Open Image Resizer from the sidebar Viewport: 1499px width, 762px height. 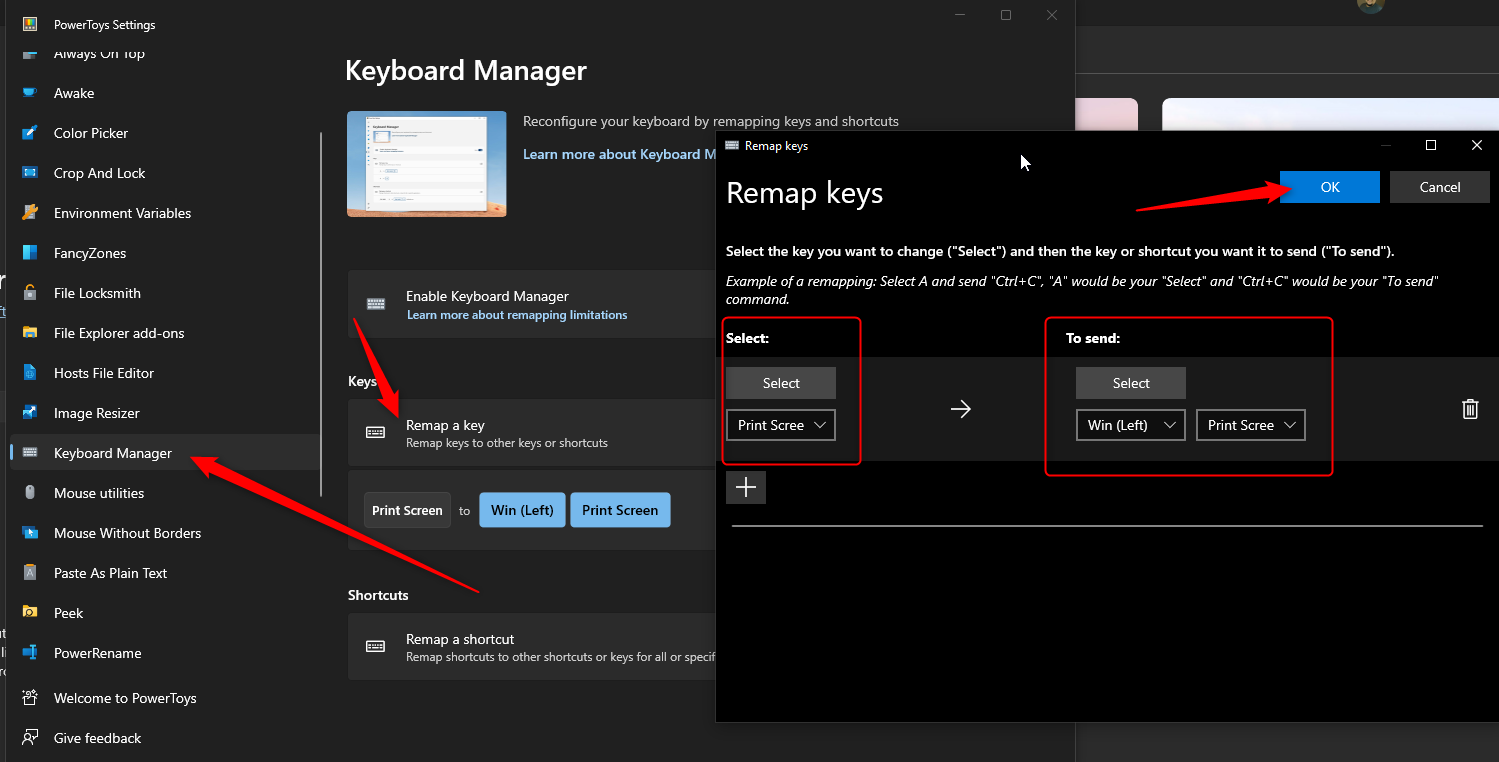(33, 413)
